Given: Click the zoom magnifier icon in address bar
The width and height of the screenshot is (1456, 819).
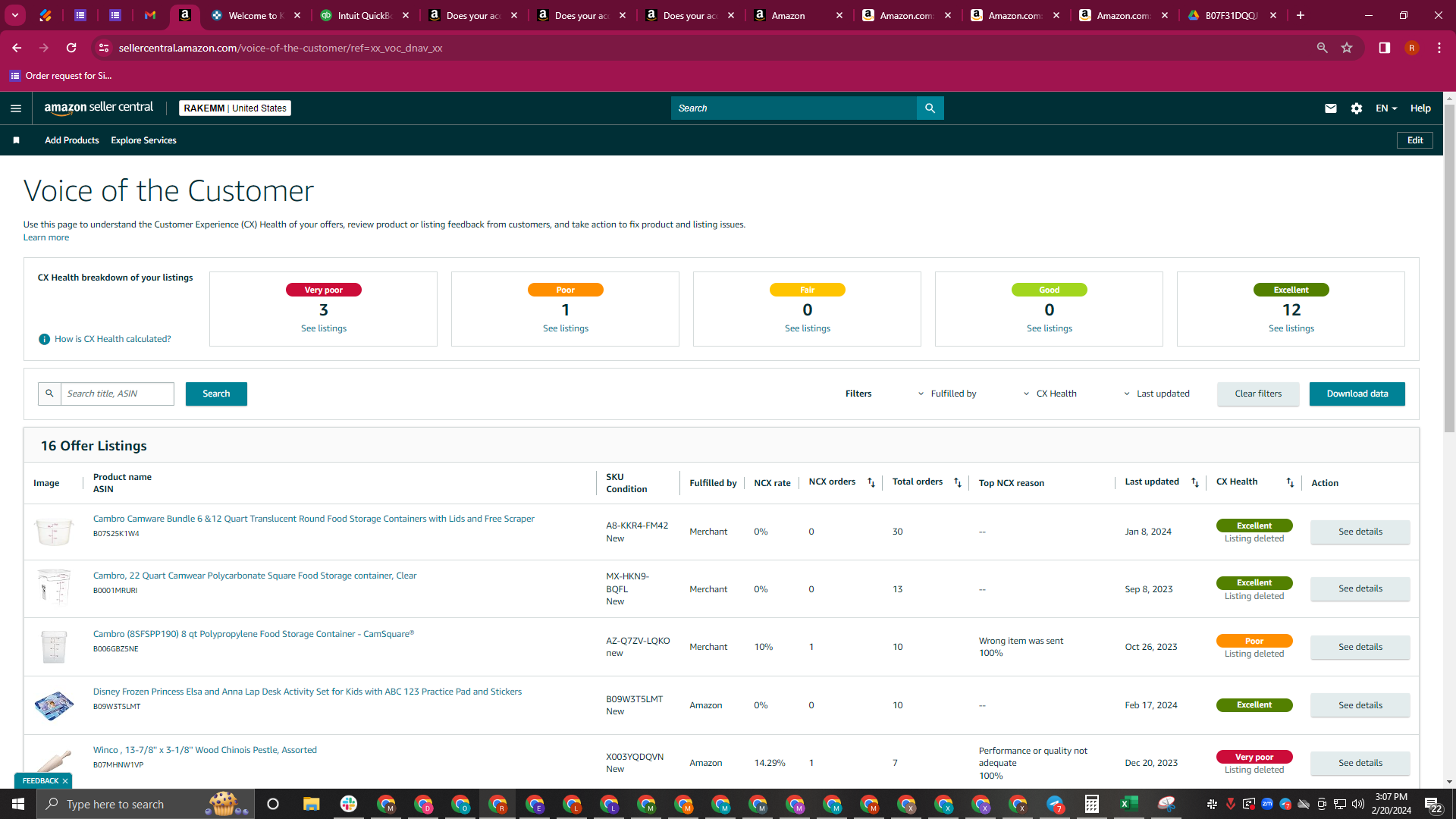Looking at the screenshot, I should [1323, 48].
